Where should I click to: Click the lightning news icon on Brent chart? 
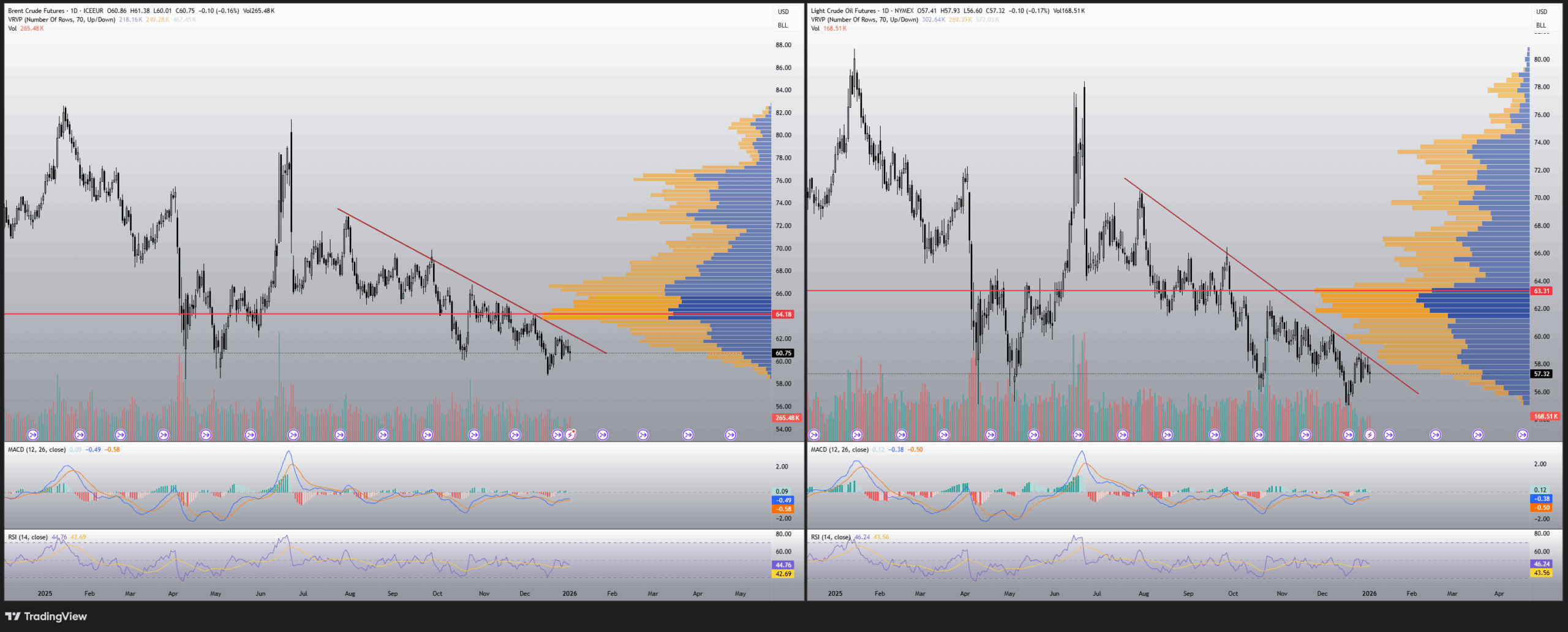click(x=570, y=435)
